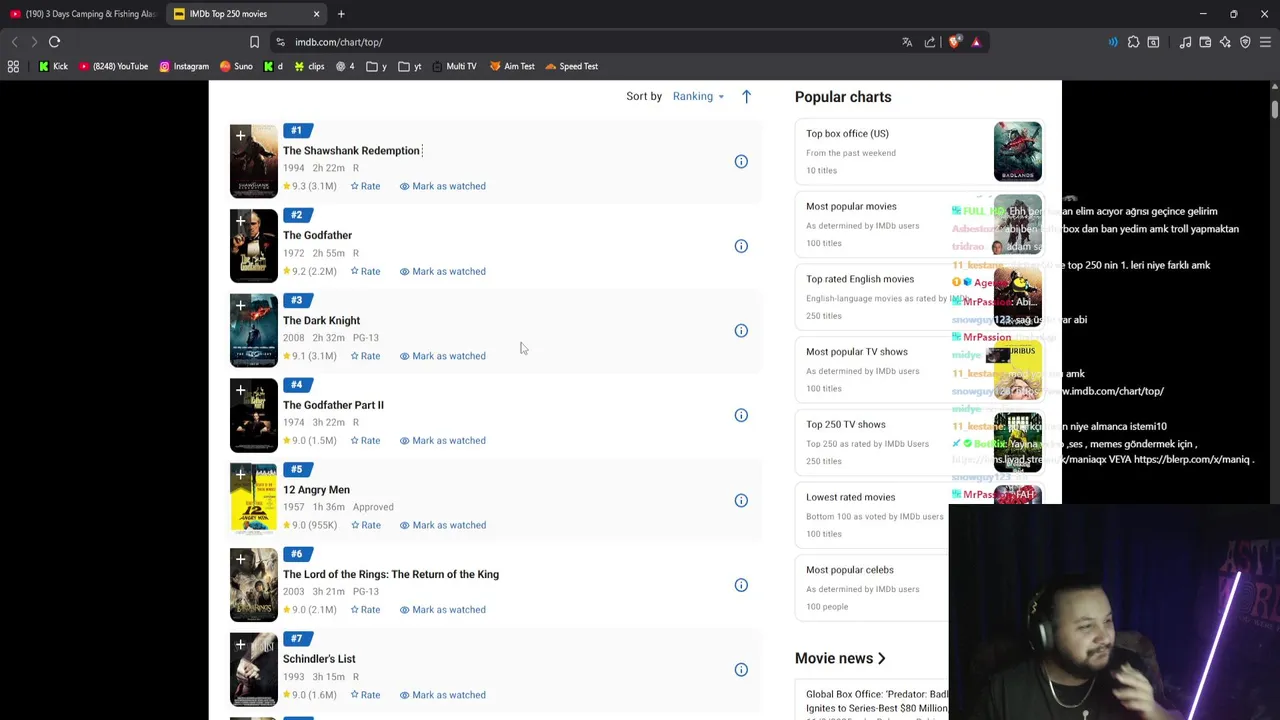This screenshot has width=1280, height=720.
Task: Open the Kick bookmark
Action: tap(54, 66)
